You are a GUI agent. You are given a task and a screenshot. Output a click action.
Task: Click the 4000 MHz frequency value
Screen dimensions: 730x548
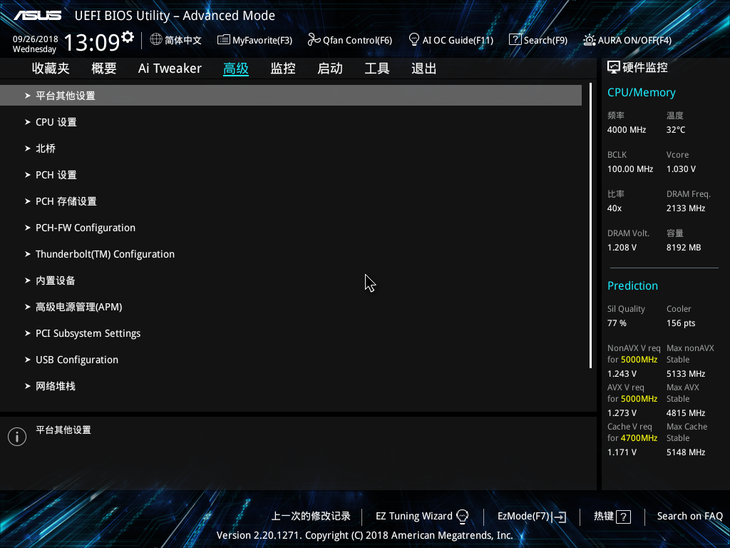[626, 130]
